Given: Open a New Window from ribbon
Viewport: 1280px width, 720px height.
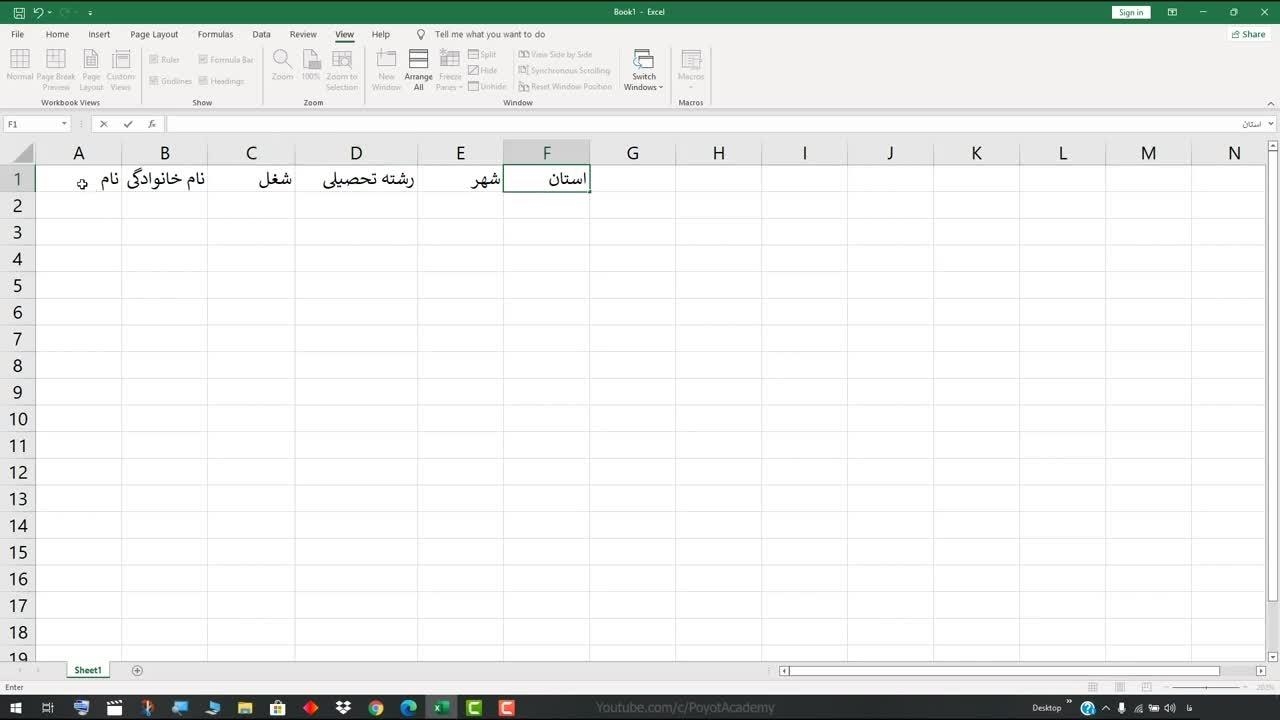Looking at the screenshot, I should coord(386,70).
